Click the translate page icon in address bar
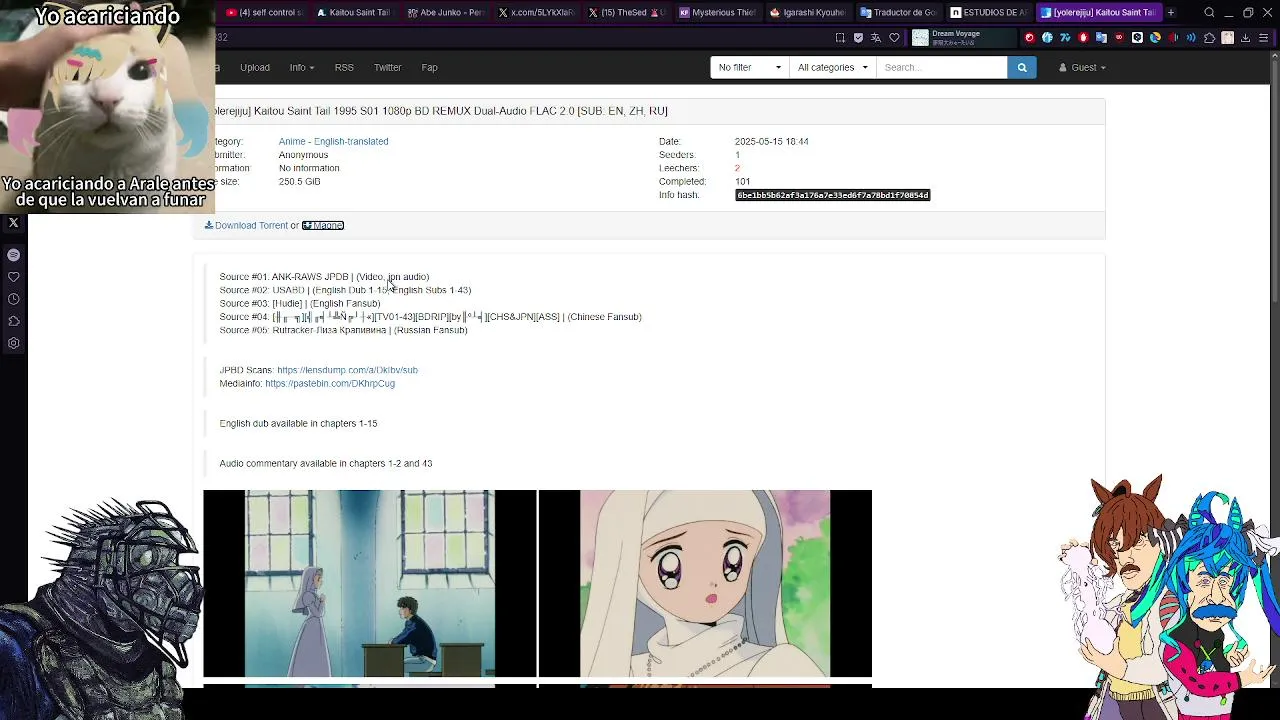Image resolution: width=1280 pixels, height=720 pixels. [876, 38]
